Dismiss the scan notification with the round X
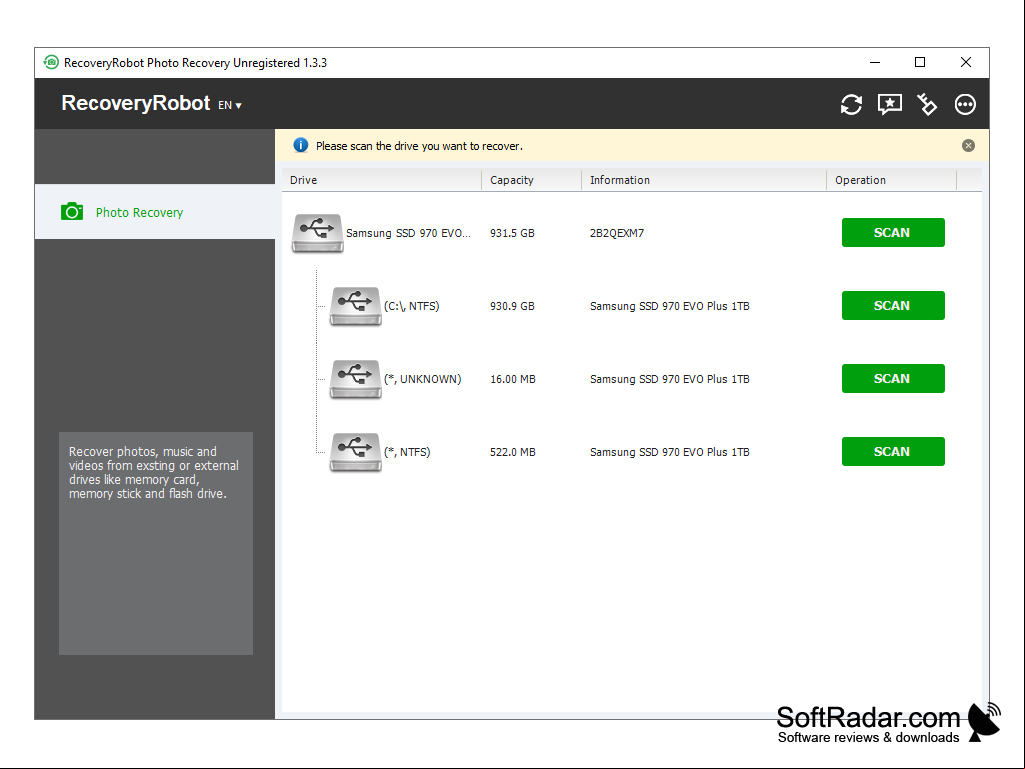 (x=968, y=146)
